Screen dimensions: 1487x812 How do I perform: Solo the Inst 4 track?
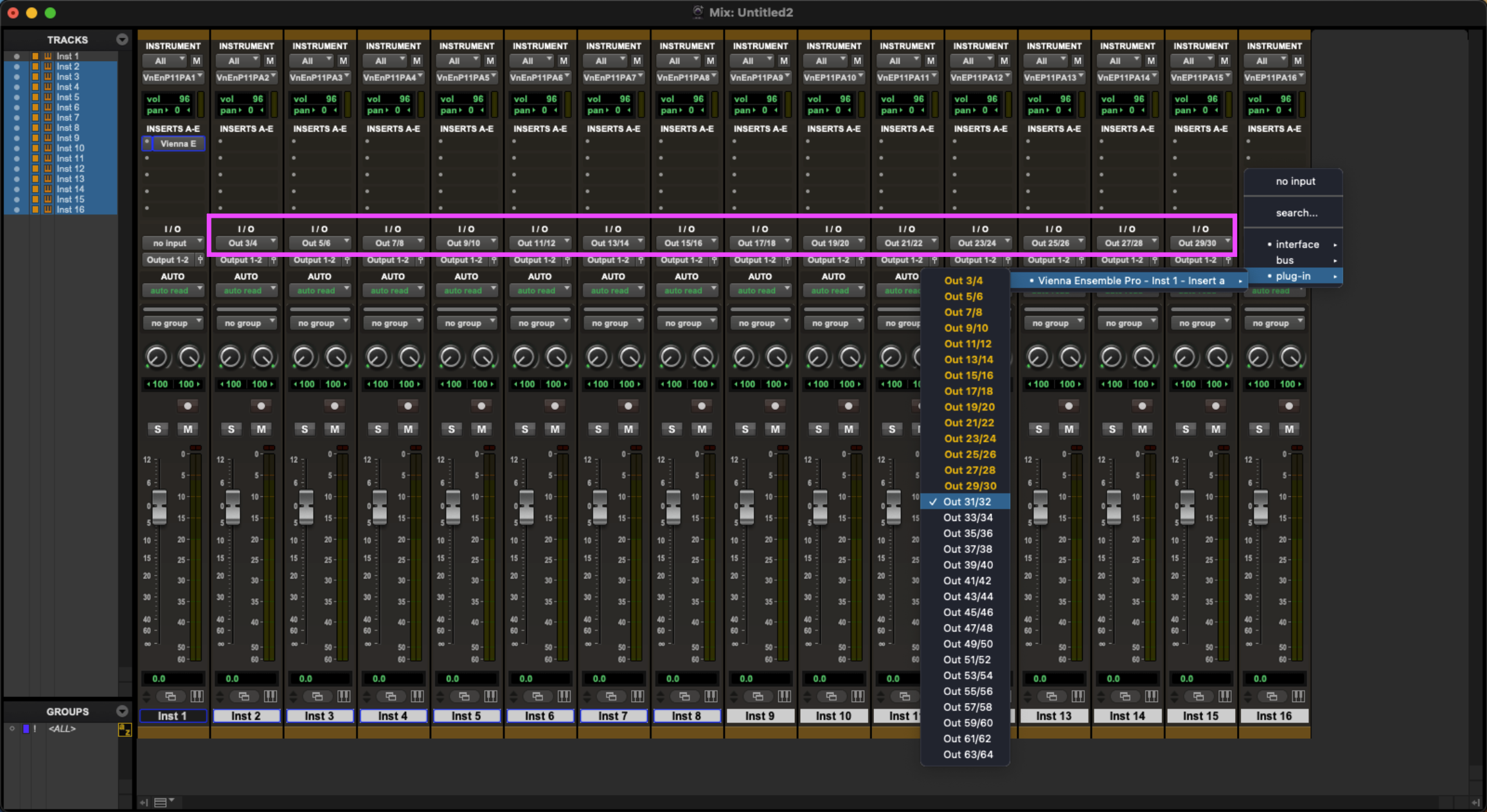[378, 429]
